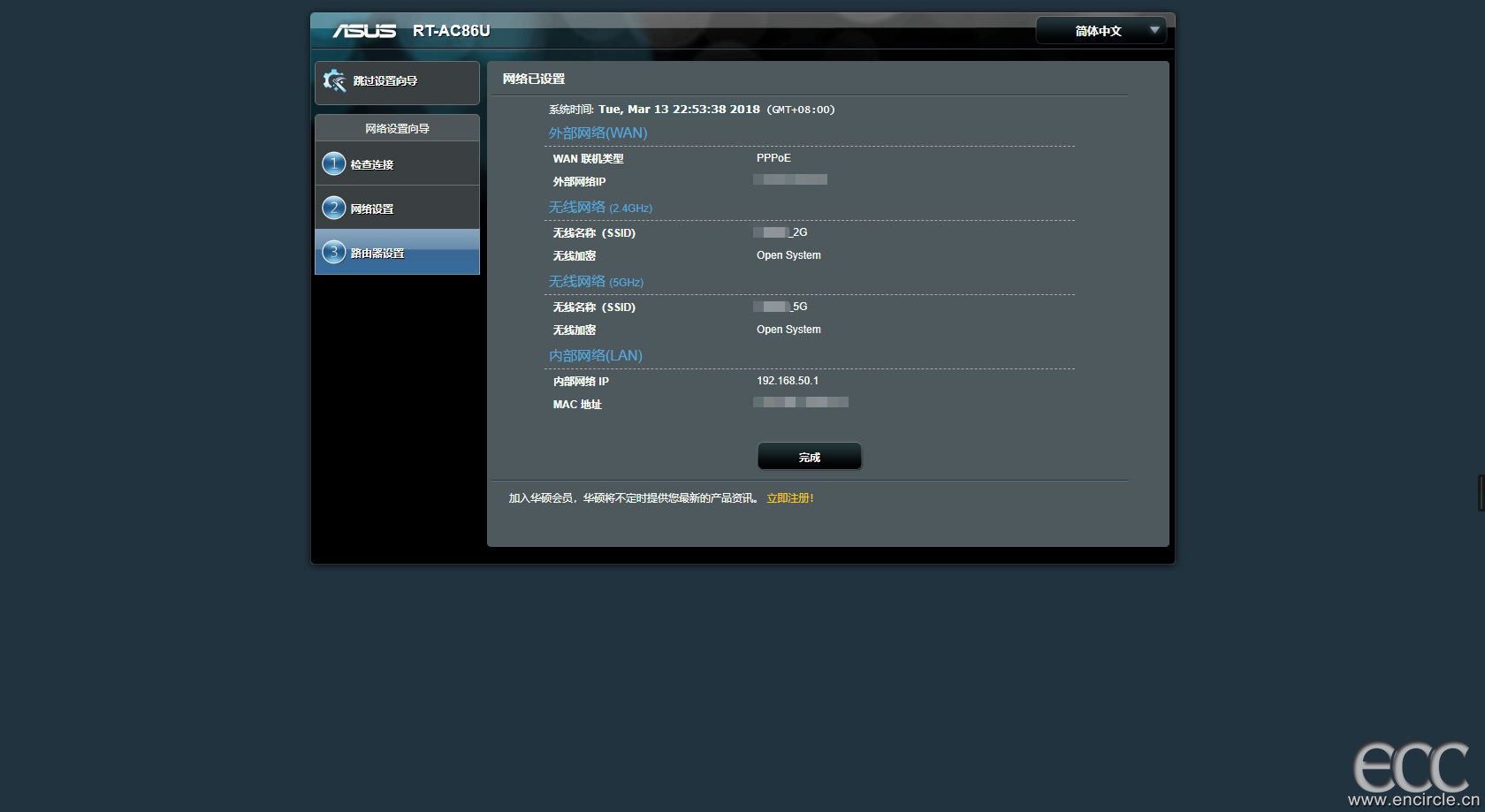This screenshot has width=1485, height=812.
Task: Click the step 3 number circle icon
Action: pos(333,252)
